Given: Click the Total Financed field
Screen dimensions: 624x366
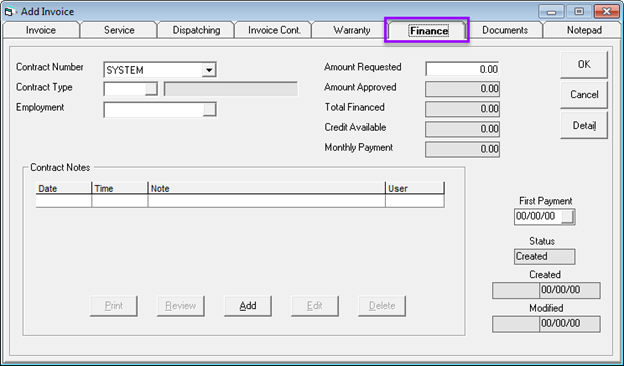Looking at the screenshot, I should (x=462, y=109).
